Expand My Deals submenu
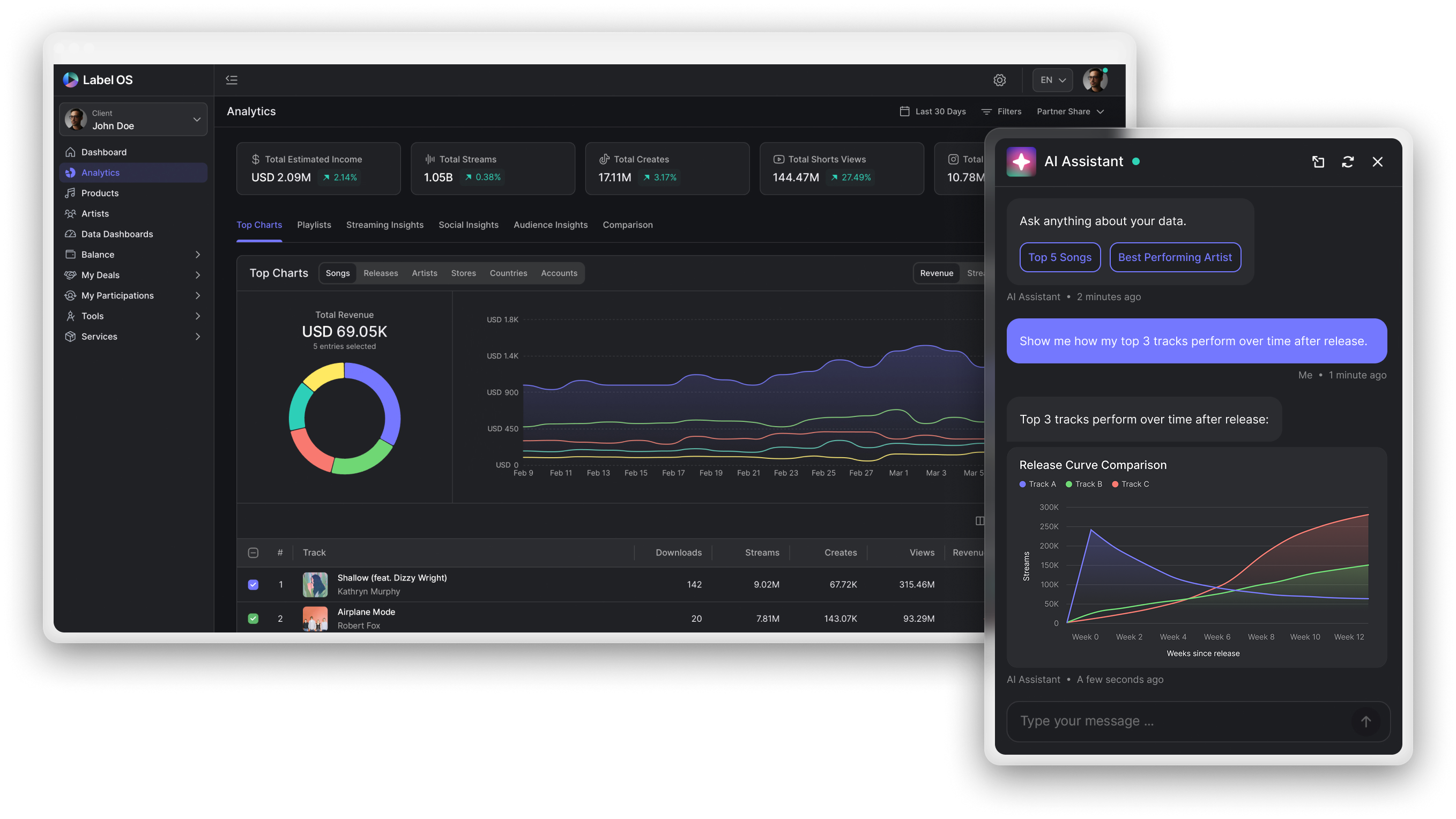 (197, 274)
